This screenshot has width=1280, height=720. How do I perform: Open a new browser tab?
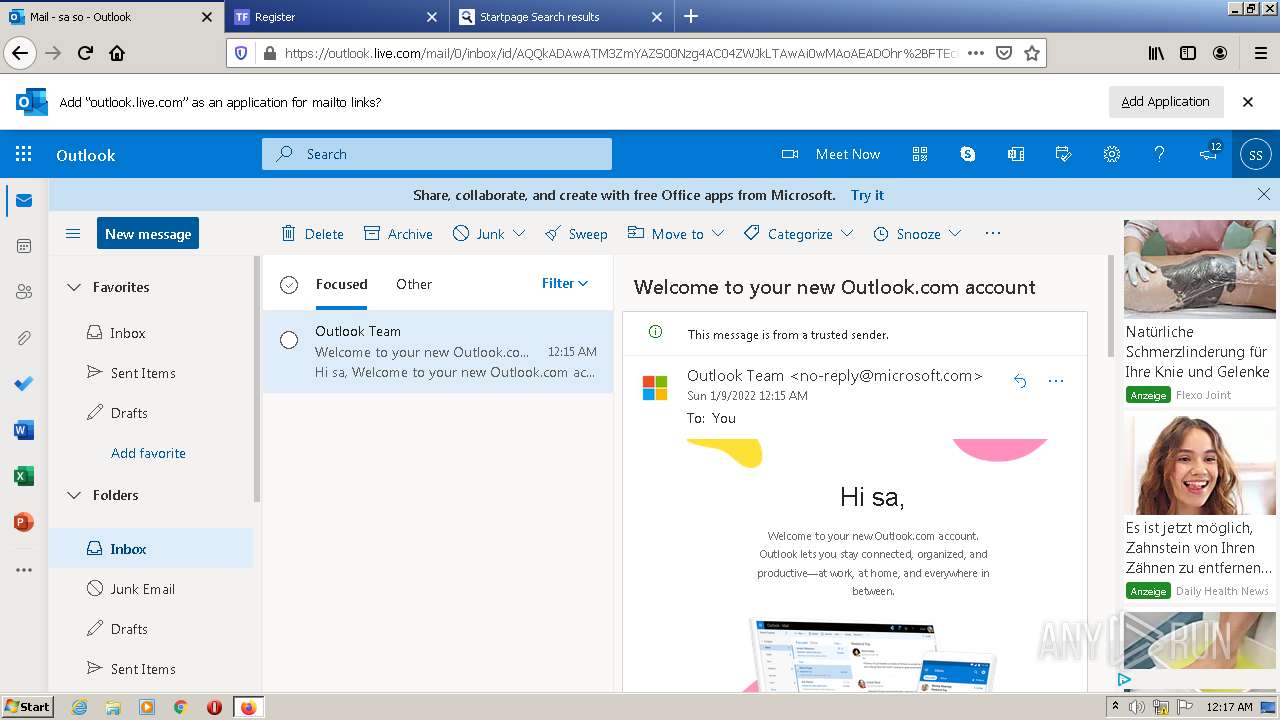pos(691,16)
